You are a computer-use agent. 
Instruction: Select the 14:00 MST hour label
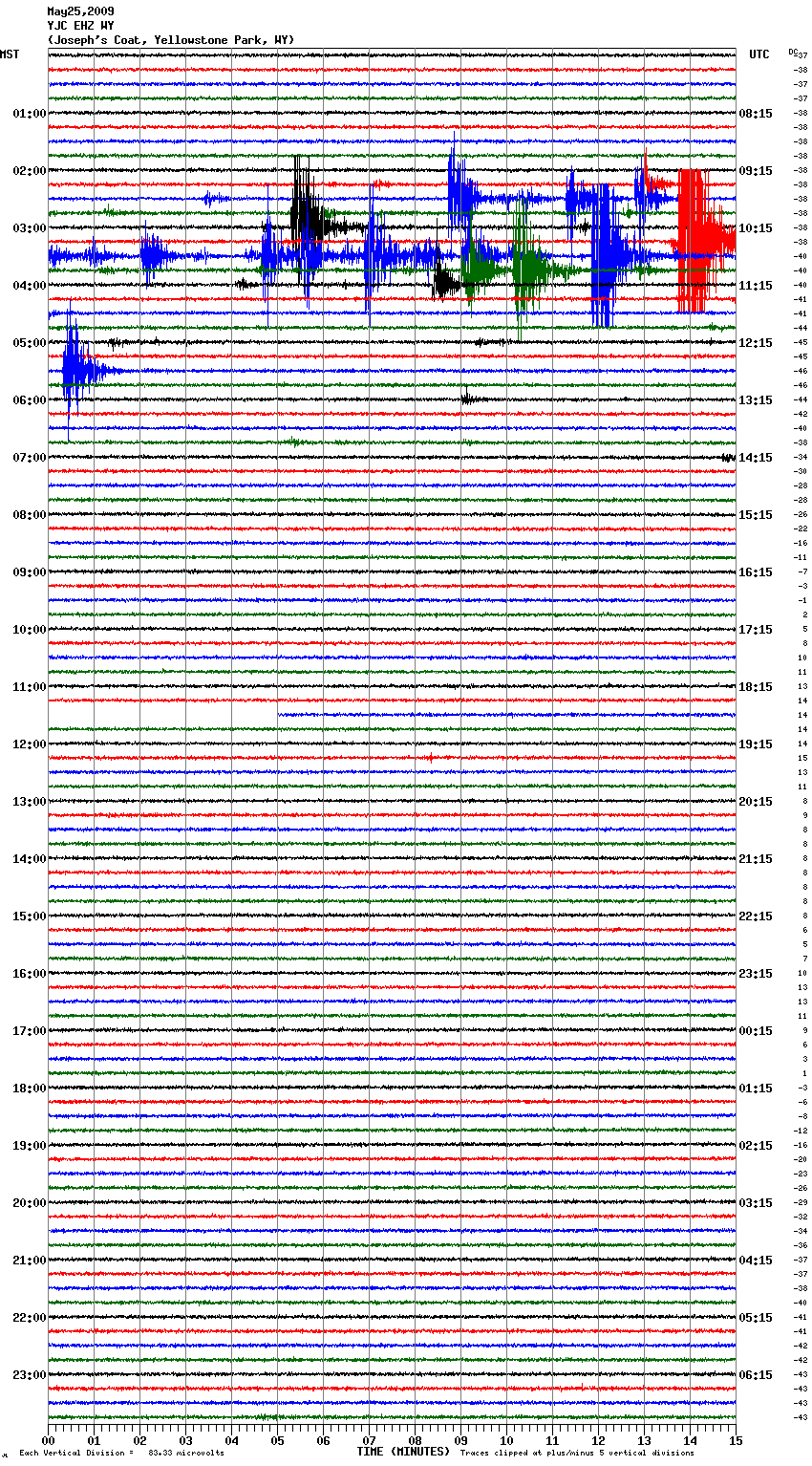tap(30, 859)
